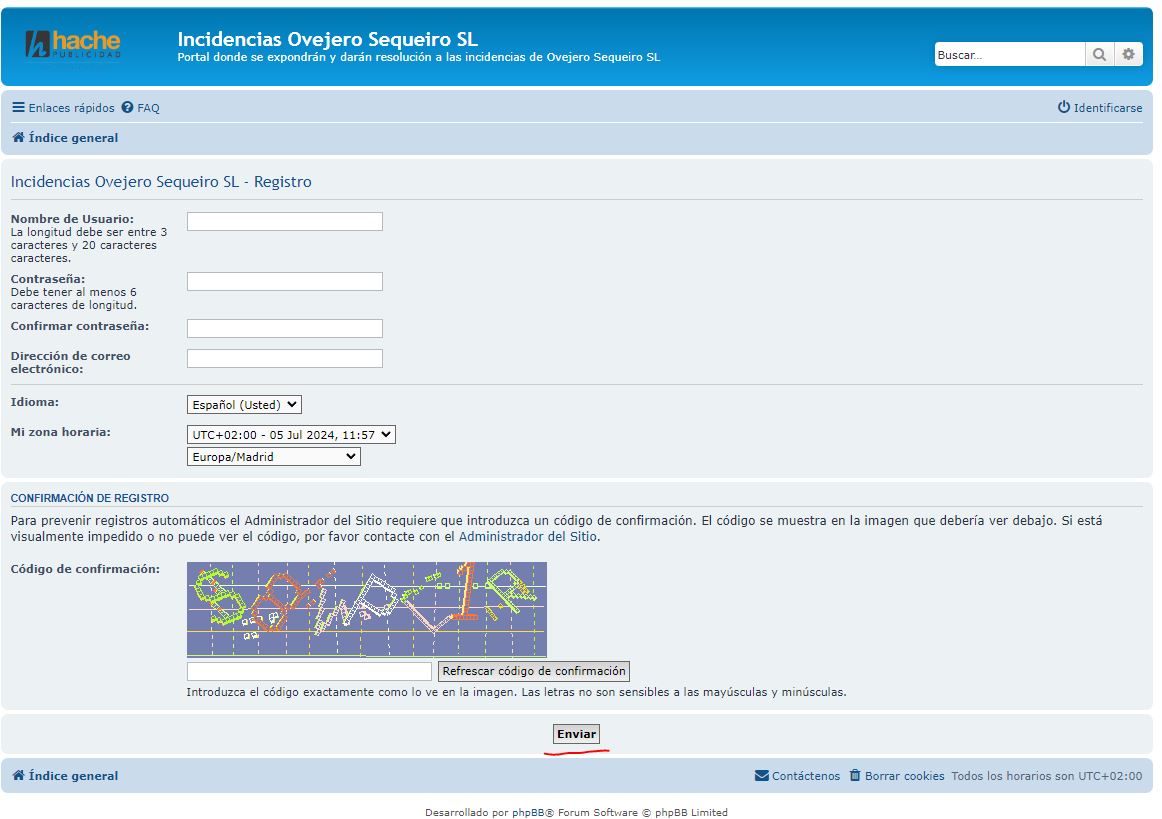This screenshot has height=819, width=1162.
Task: Open advanced search gear icon
Action: click(1128, 54)
